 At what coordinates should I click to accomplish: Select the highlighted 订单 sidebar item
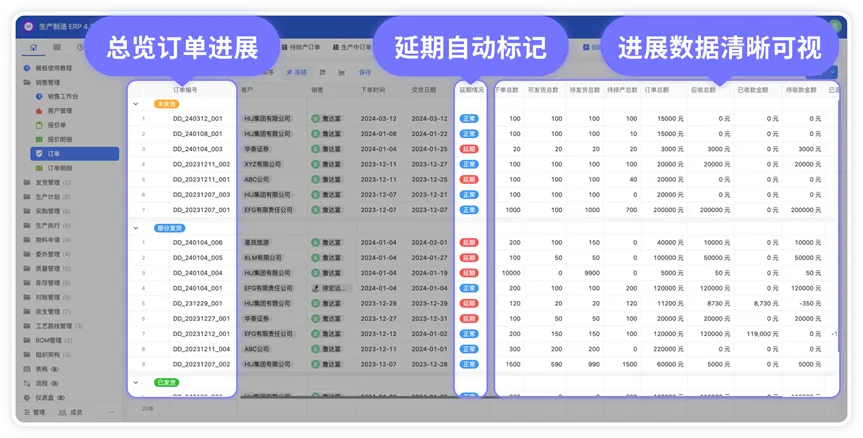74,154
